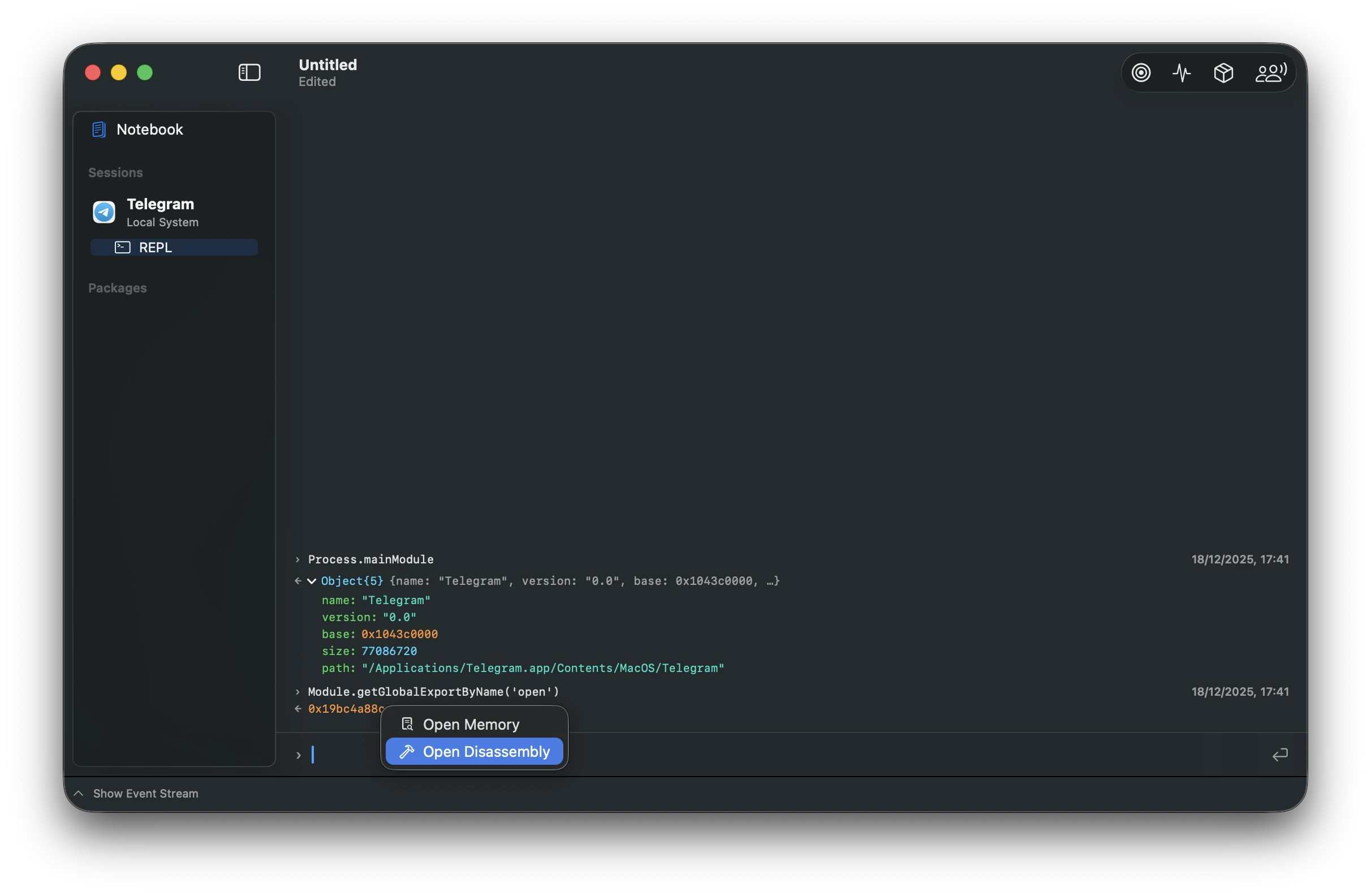This screenshot has height=896, width=1371.
Task: Click timestamp beside Module.getGlobalExportByName
Action: pos(1240,692)
